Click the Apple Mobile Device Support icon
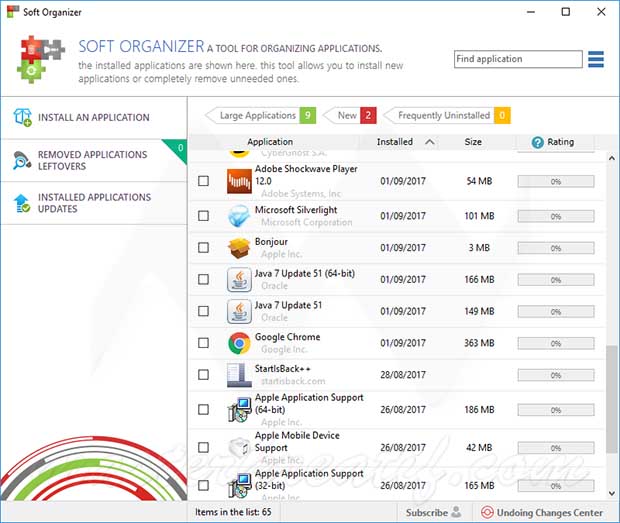Screen dimensions: 620x523 pyautogui.click(x=239, y=447)
